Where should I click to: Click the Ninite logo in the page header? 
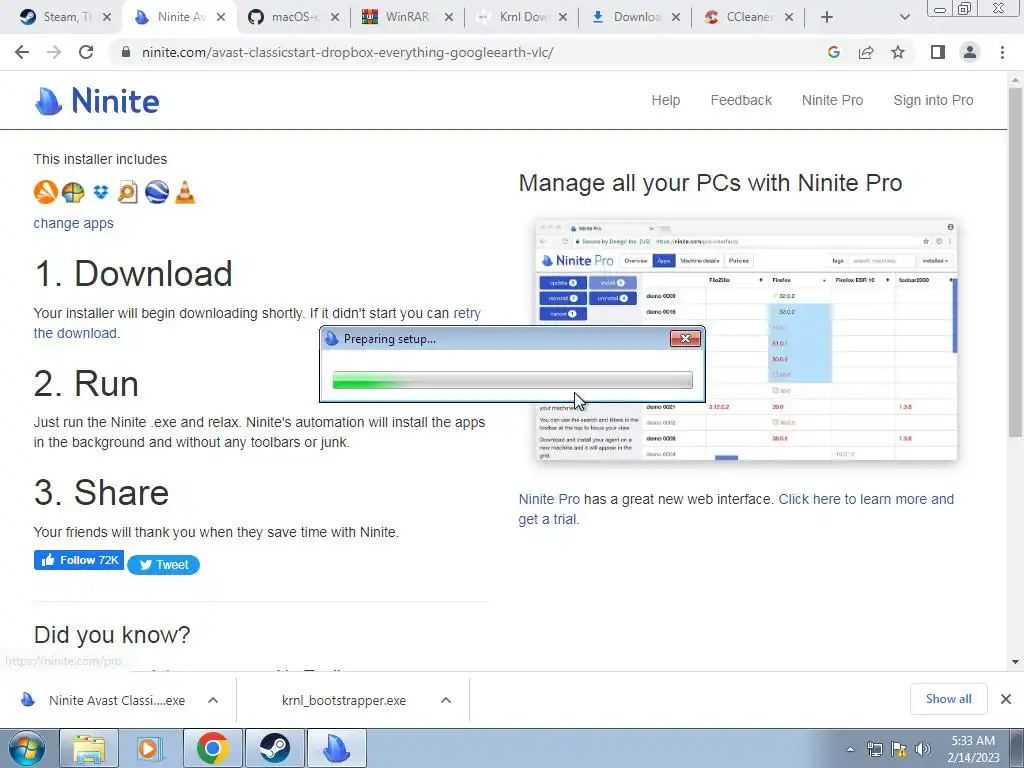[x=97, y=101]
